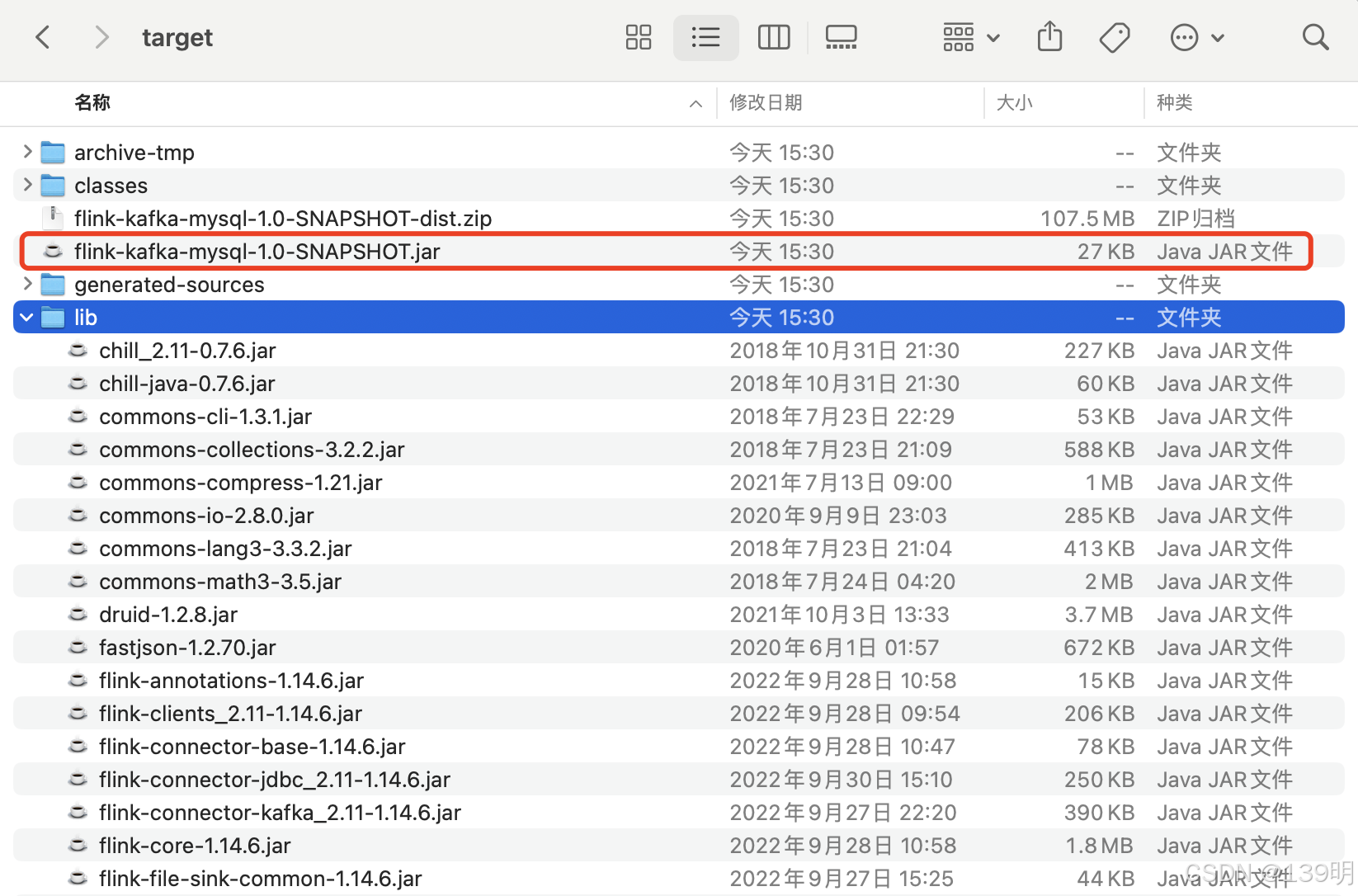Sort files by 修改日期 column
The image size is (1358, 896).
(x=766, y=102)
